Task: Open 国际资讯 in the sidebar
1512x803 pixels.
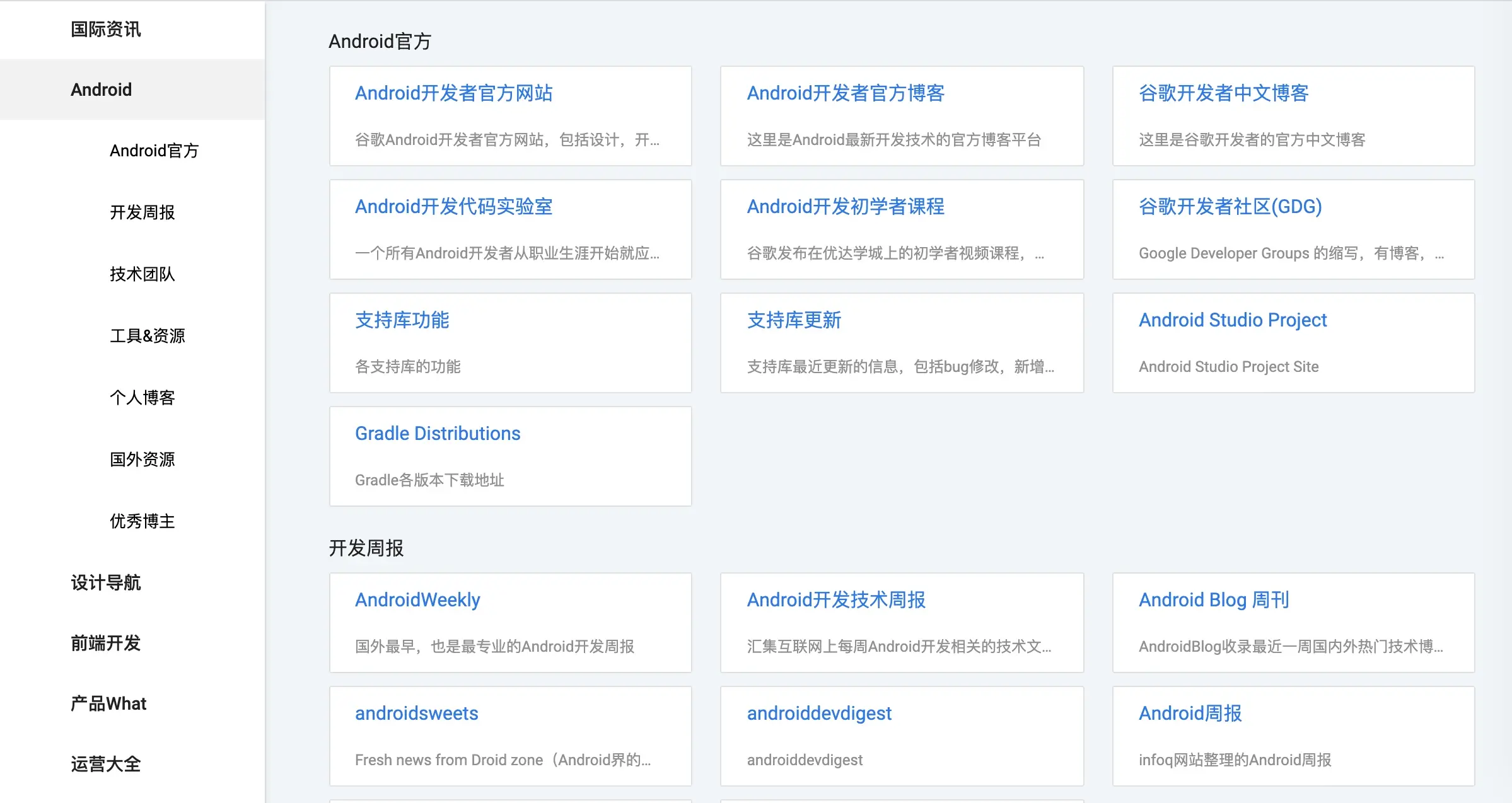Action: click(x=105, y=29)
